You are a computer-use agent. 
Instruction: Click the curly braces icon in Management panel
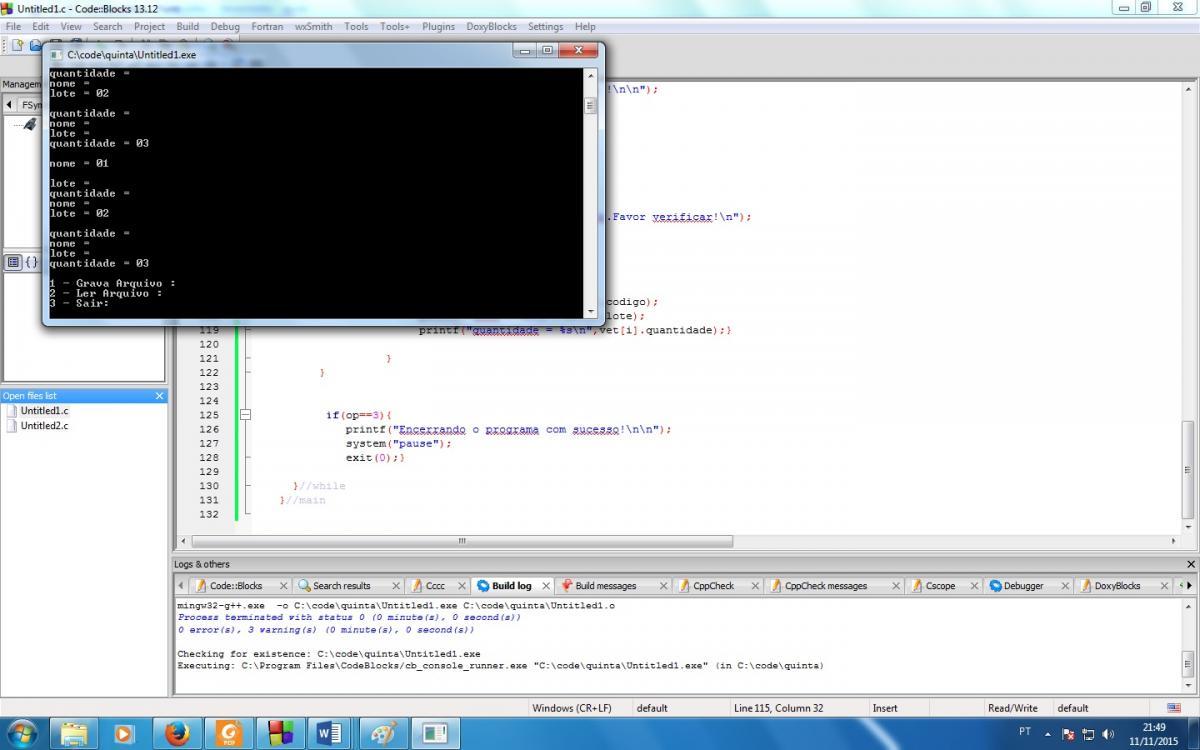(31, 262)
